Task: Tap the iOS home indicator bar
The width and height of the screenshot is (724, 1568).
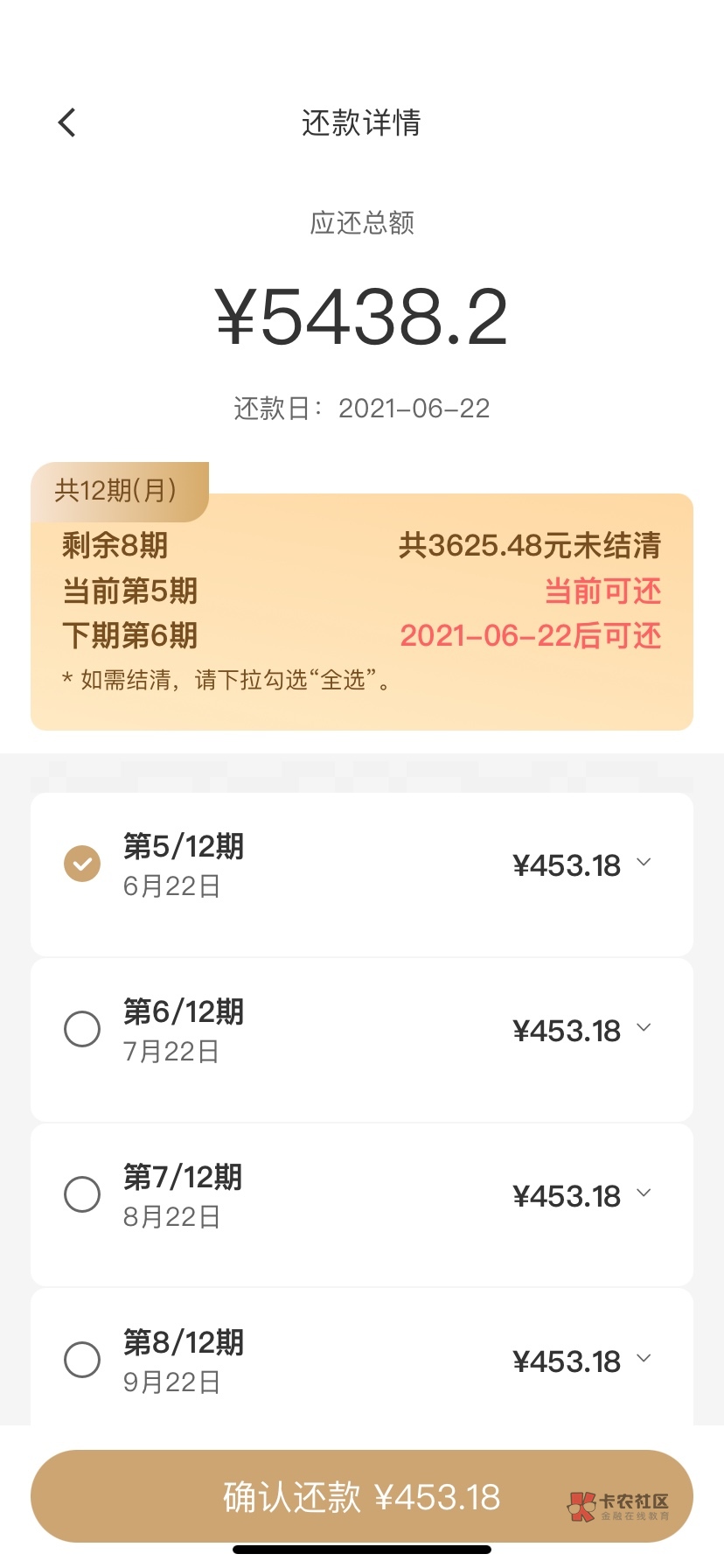Action: click(361, 1550)
